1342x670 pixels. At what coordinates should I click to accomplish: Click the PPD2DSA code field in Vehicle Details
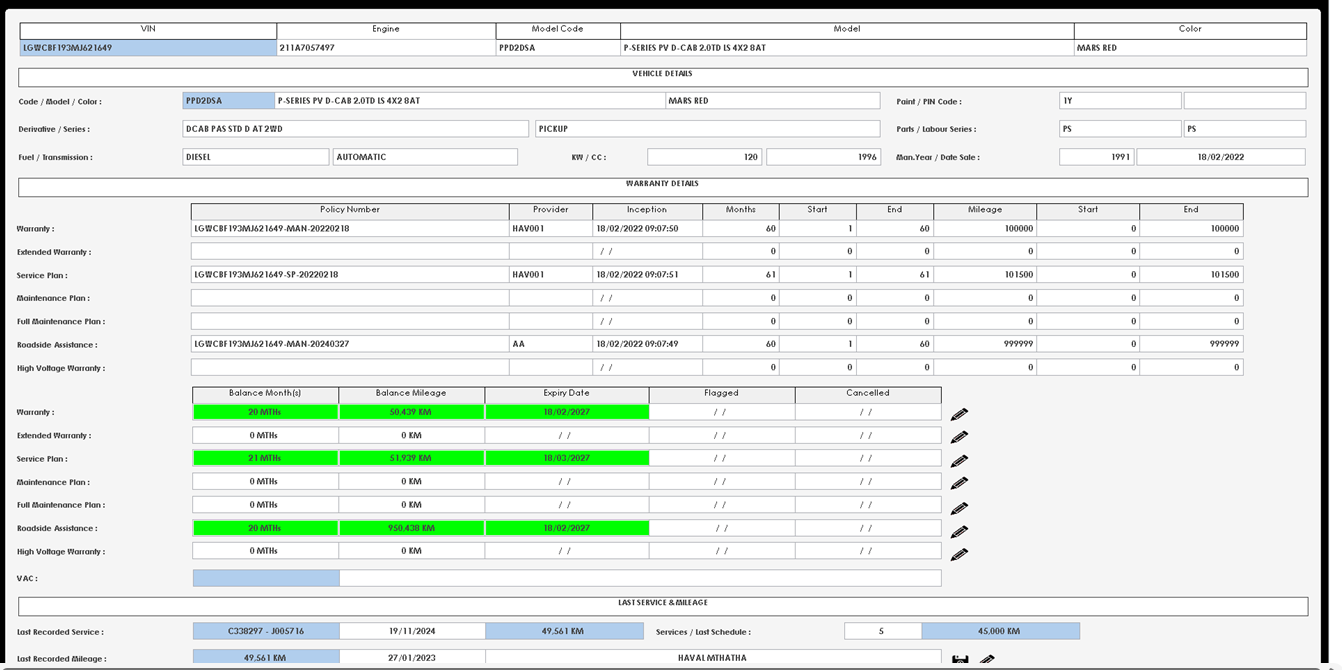tap(228, 101)
